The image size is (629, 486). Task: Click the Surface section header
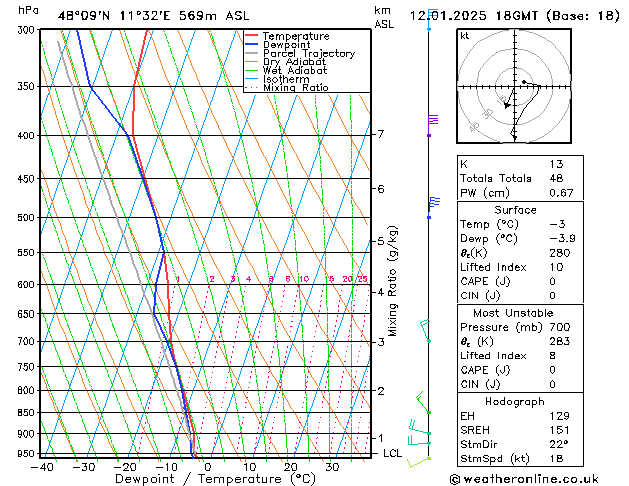pos(514,210)
